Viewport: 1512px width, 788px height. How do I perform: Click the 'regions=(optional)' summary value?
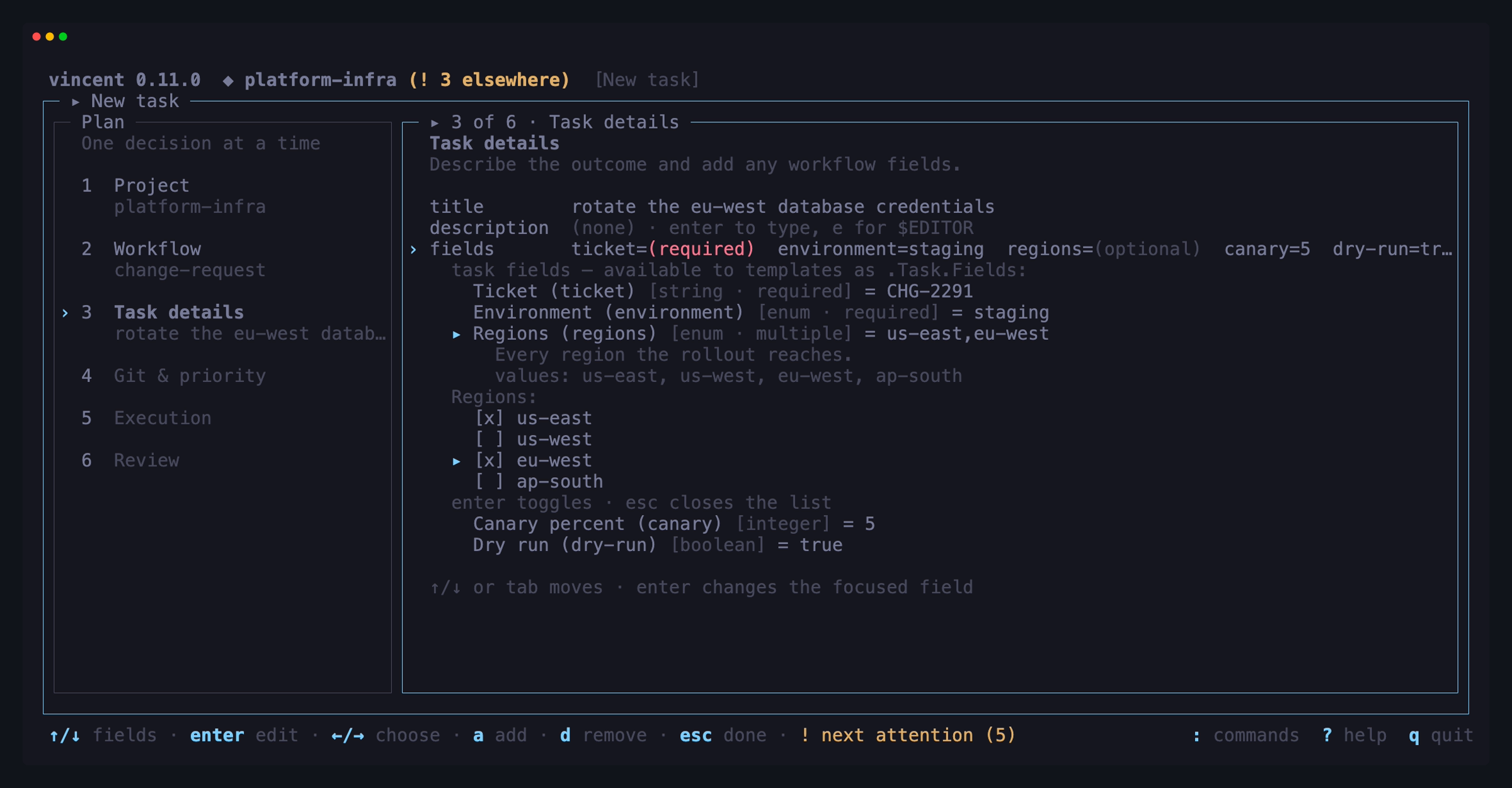pos(1104,249)
